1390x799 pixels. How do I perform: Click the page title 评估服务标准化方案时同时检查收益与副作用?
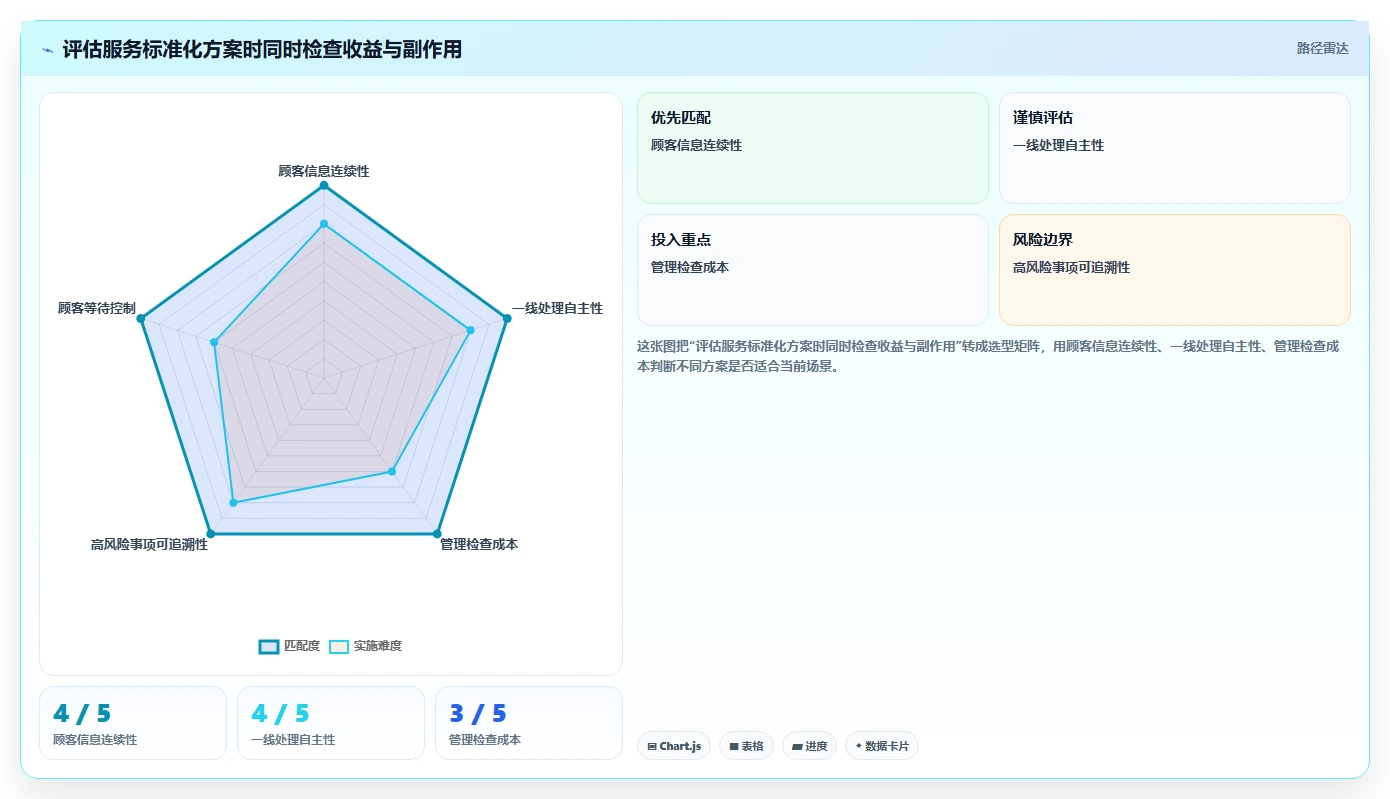click(x=262, y=50)
